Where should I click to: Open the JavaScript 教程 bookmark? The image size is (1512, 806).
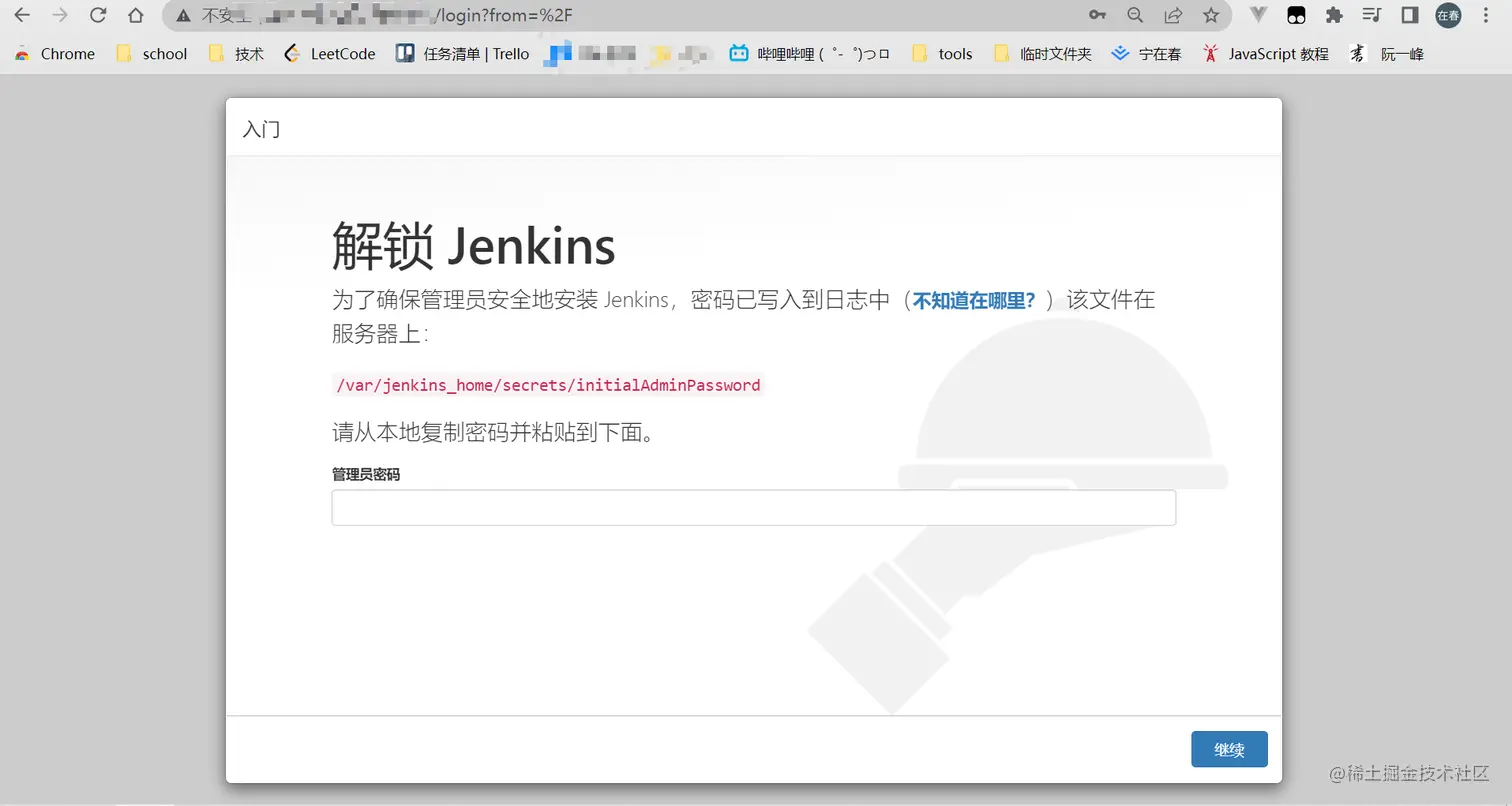coord(1266,54)
